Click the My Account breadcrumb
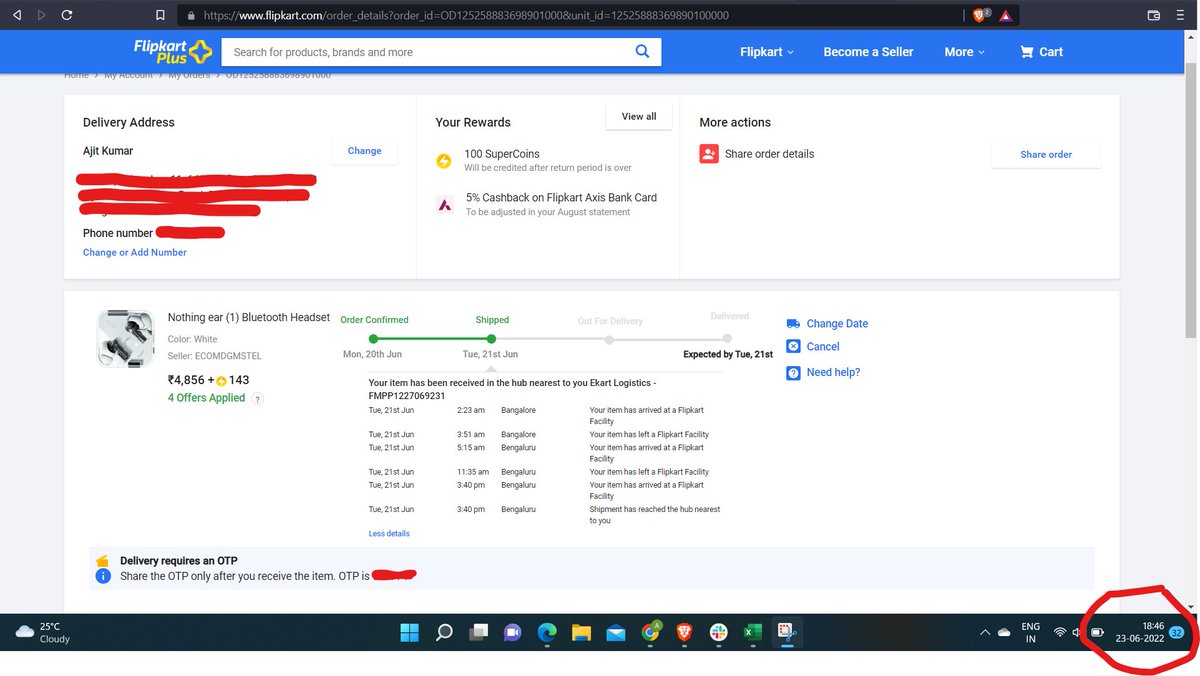This screenshot has width=1200, height=676. tap(128, 75)
